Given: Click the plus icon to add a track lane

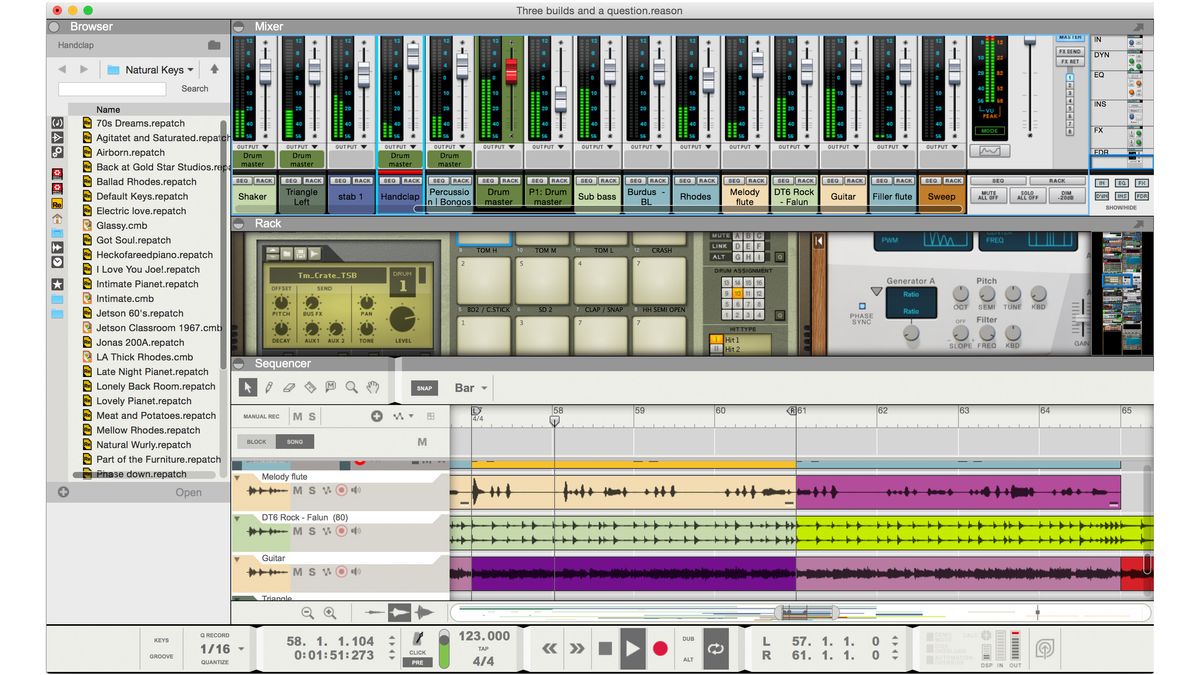Looking at the screenshot, I should pyautogui.click(x=377, y=415).
